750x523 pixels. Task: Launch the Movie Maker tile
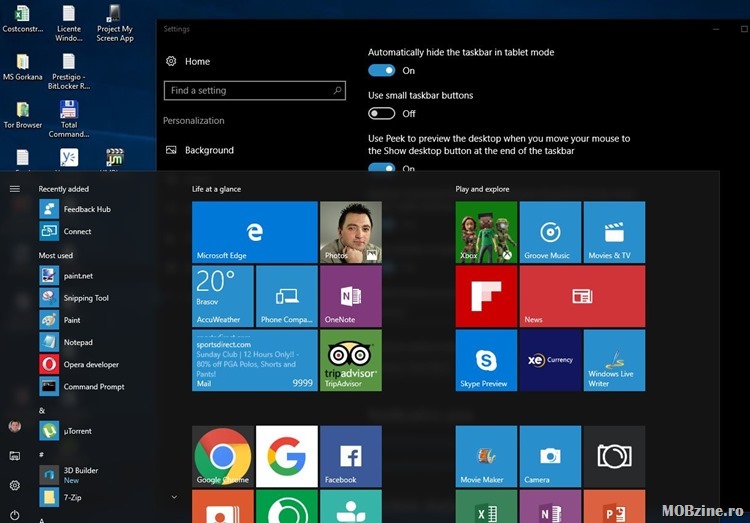486,456
